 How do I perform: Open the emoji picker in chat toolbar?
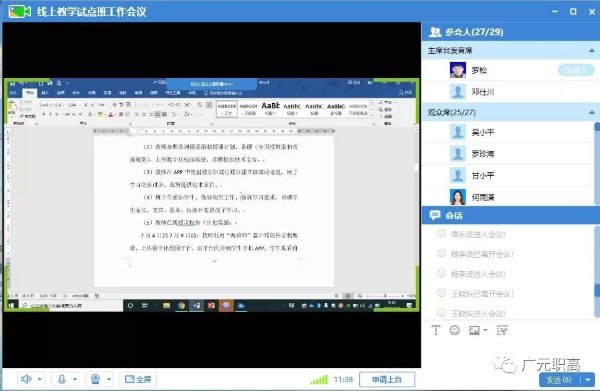click(x=455, y=330)
